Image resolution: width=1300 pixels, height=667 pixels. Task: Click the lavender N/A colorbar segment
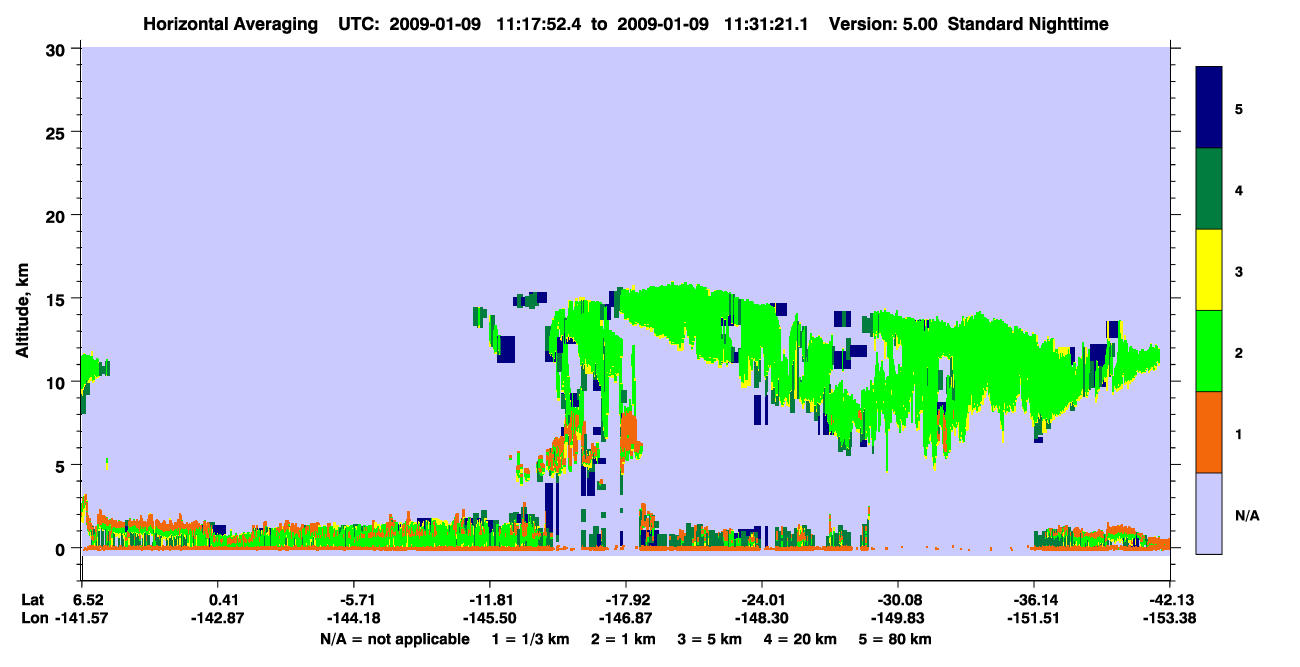pos(1209,512)
